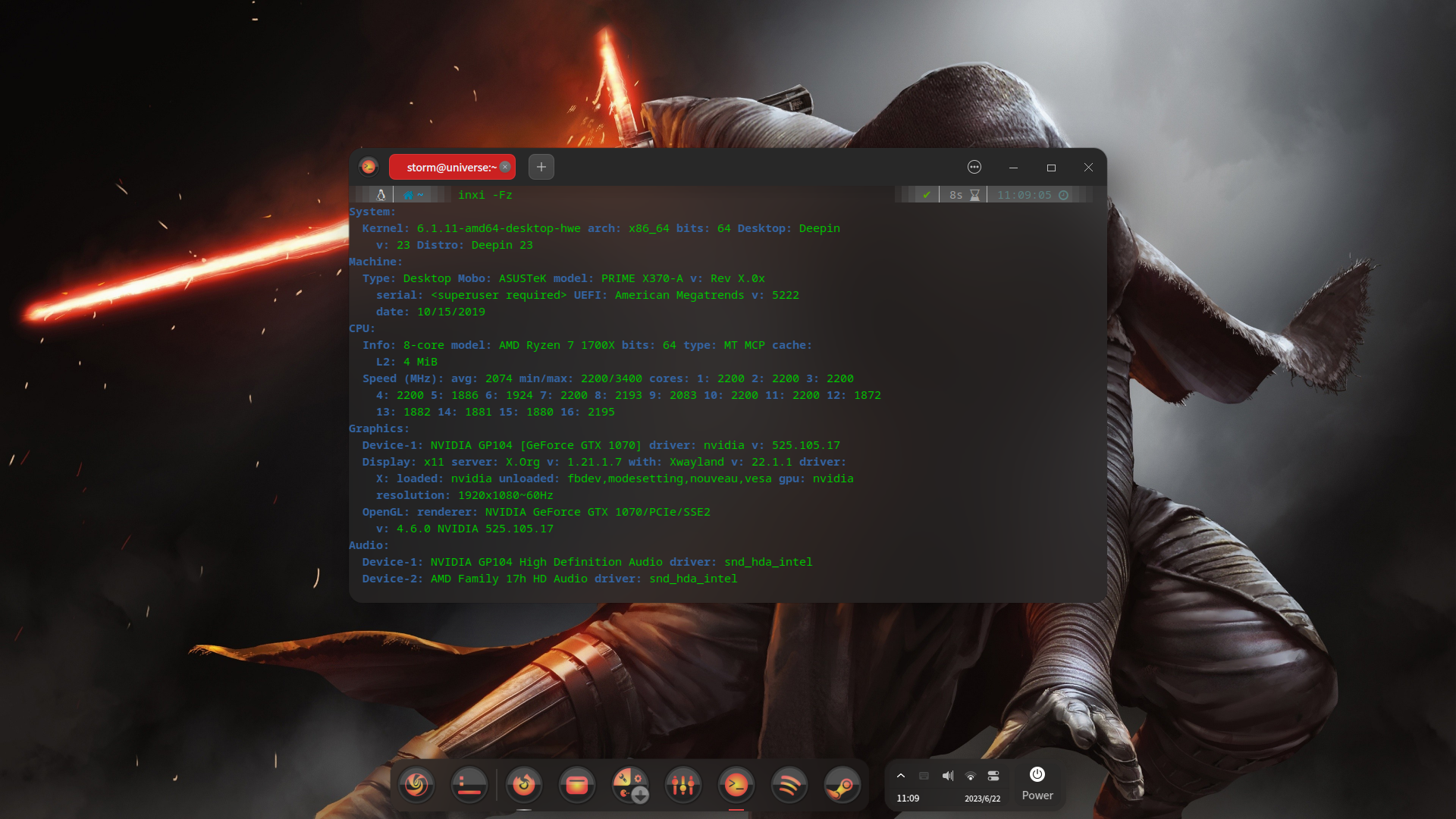Open the equalizer sliders dock icon
This screenshot has width=1456, height=819.
(683, 785)
